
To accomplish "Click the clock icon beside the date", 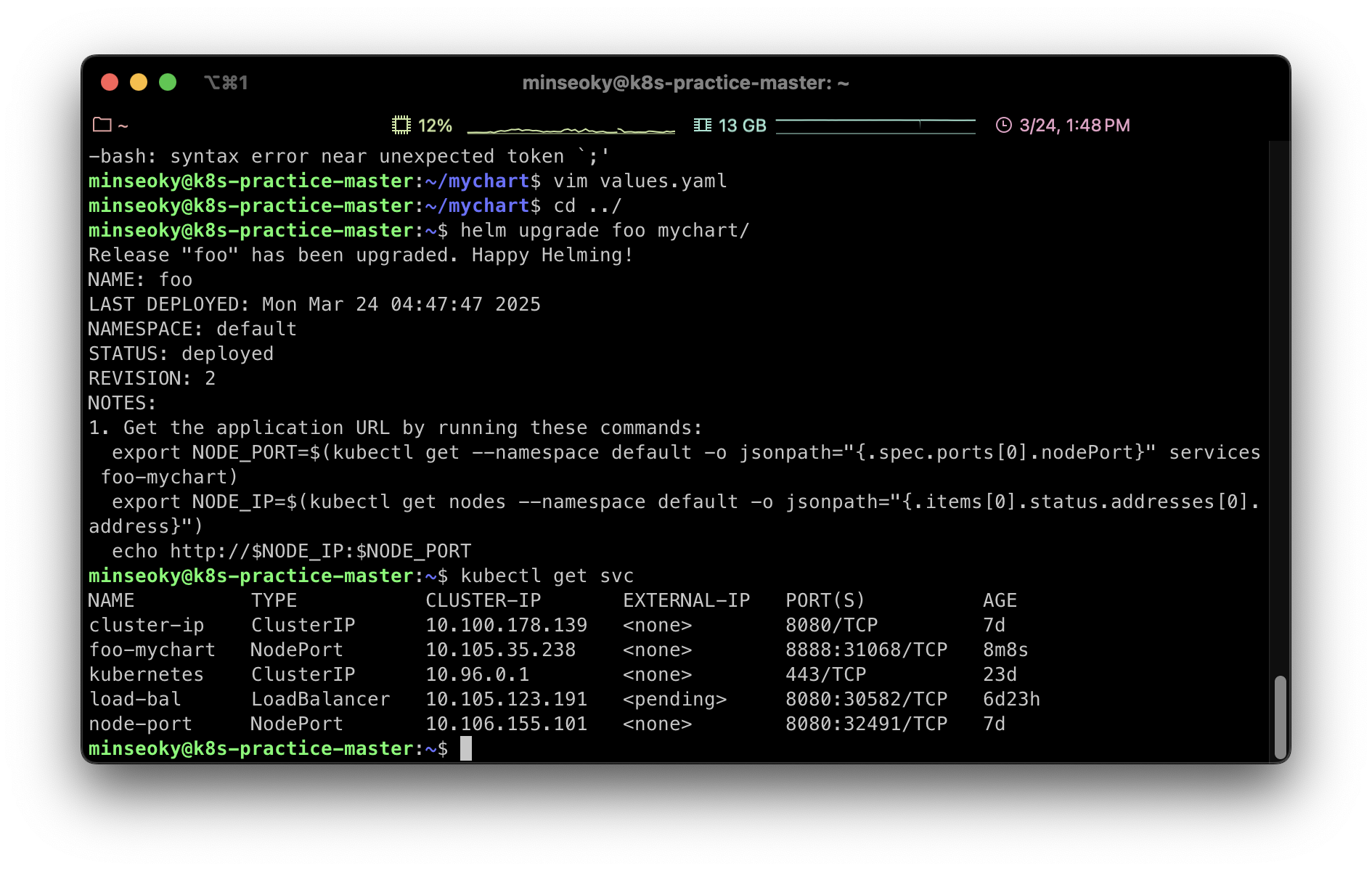I will pyautogui.click(x=1003, y=125).
